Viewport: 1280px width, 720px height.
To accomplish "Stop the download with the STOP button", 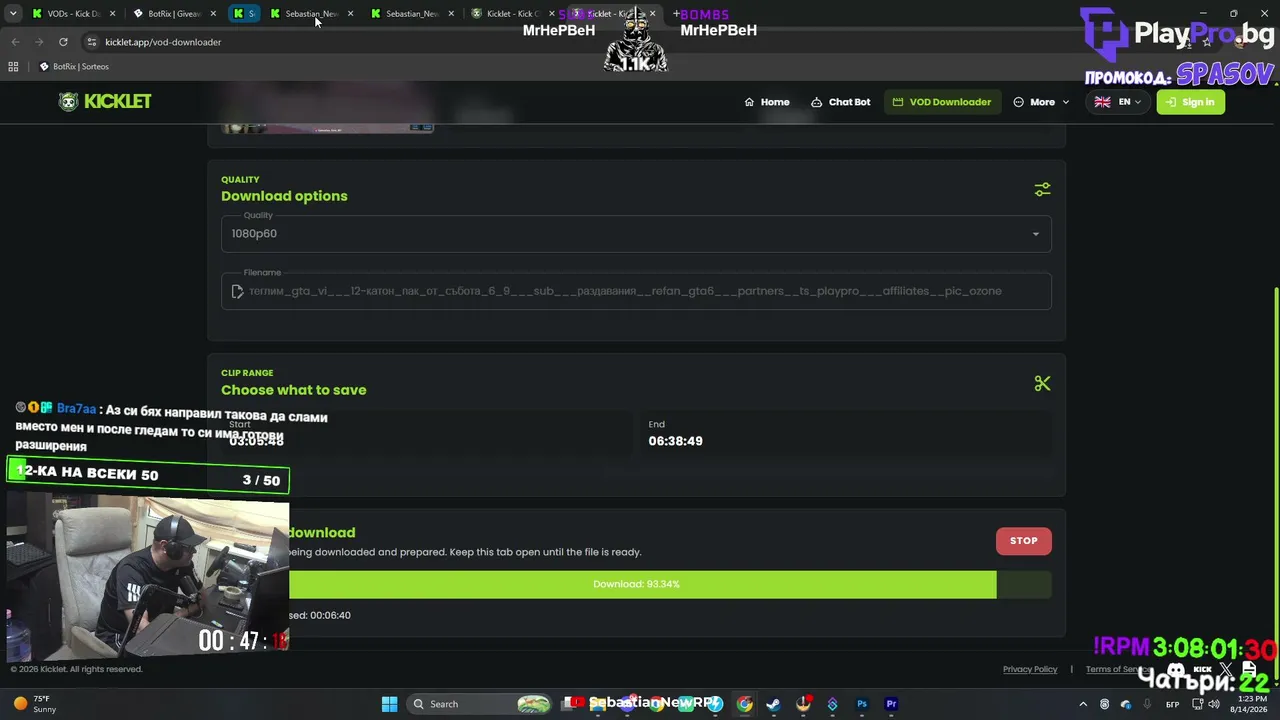I will coord(1023,541).
